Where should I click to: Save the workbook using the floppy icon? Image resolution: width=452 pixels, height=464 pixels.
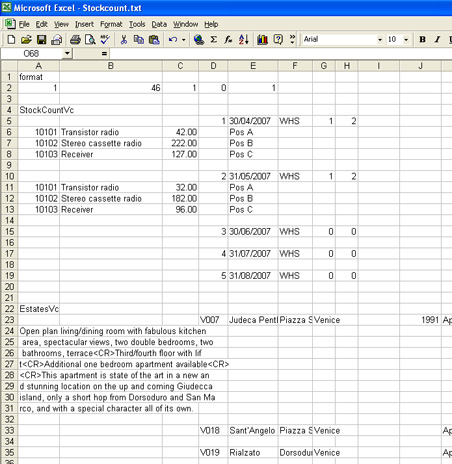(41, 40)
